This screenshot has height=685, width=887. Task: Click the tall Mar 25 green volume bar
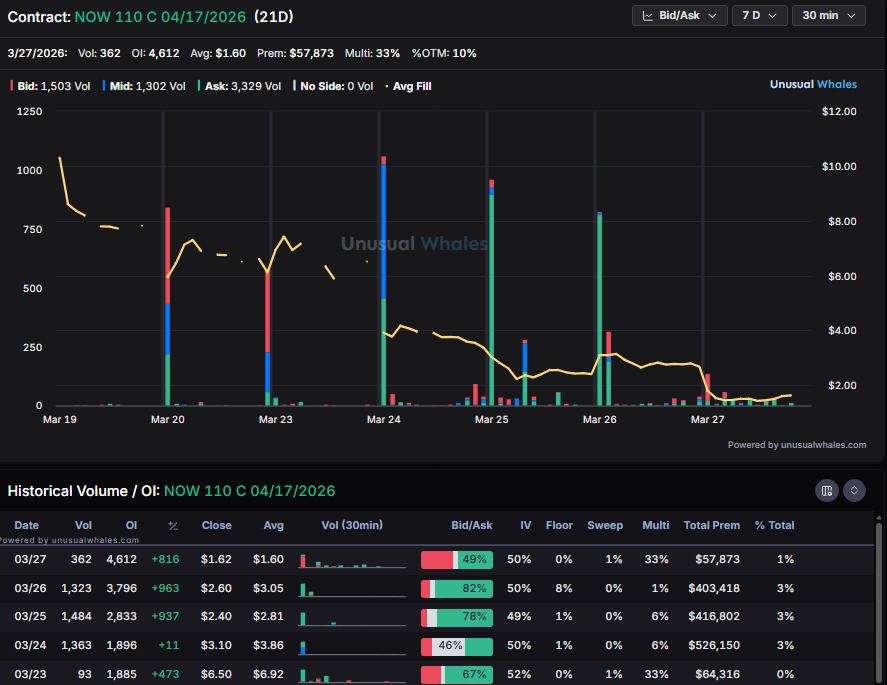(x=492, y=300)
